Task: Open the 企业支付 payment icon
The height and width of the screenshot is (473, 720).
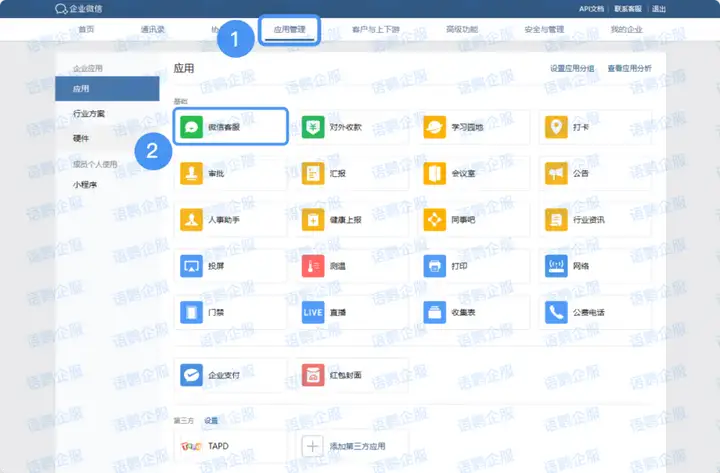Action: (x=191, y=375)
